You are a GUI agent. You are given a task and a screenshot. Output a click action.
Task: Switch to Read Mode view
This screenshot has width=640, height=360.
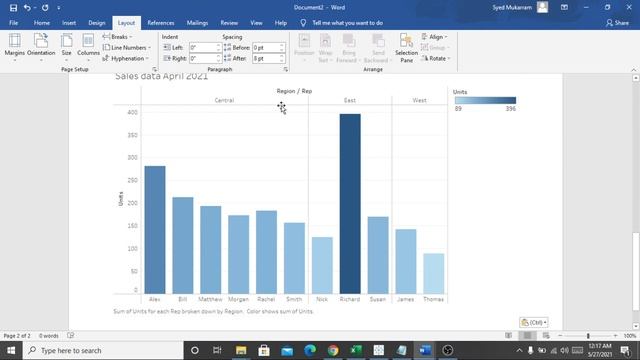coord(509,336)
